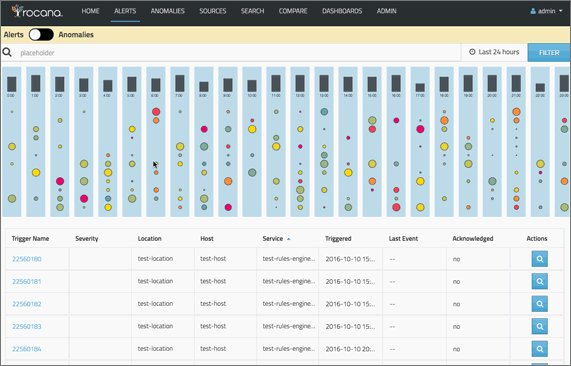Image resolution: width=571 pixels, height=366 pixels.
Task: Click the 2016-10-10 20: triggered cell of row 22560184
Action: coord(350,349)
